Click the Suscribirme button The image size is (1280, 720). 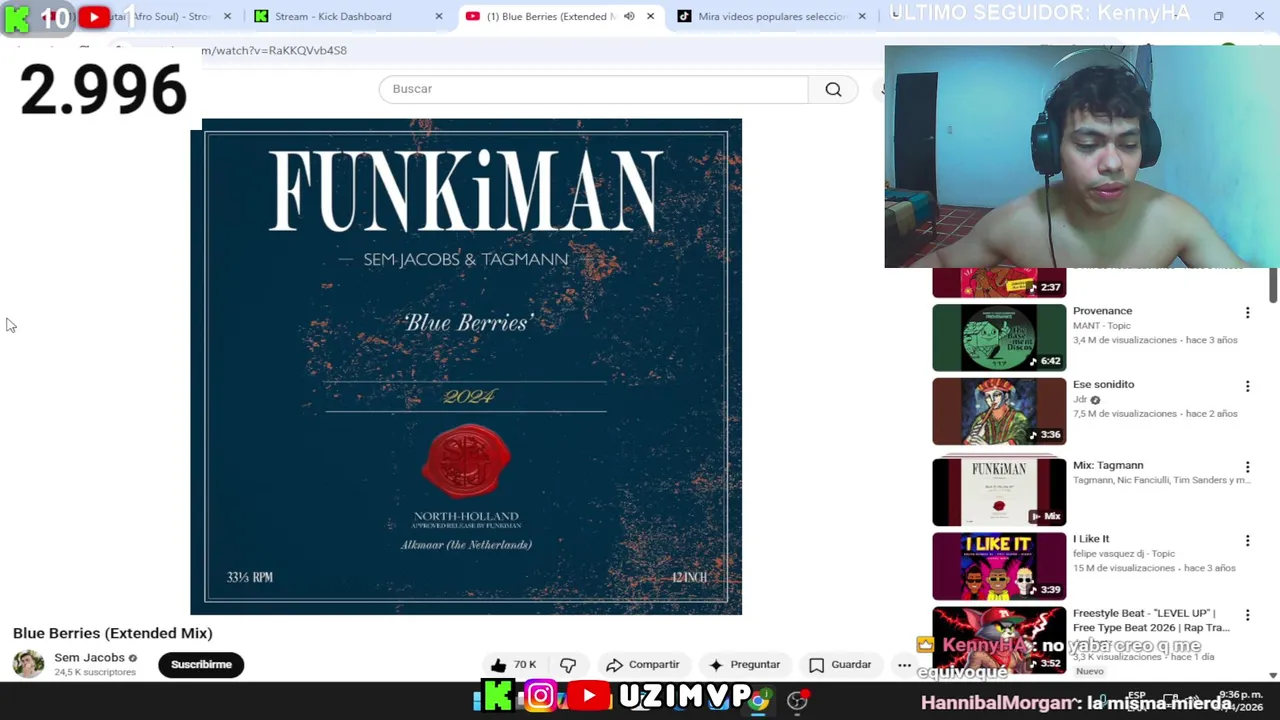(x=201, y=665)
